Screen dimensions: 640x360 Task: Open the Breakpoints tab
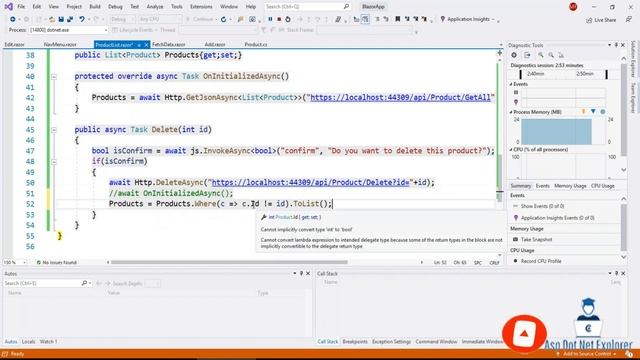(x=355, y=342)
